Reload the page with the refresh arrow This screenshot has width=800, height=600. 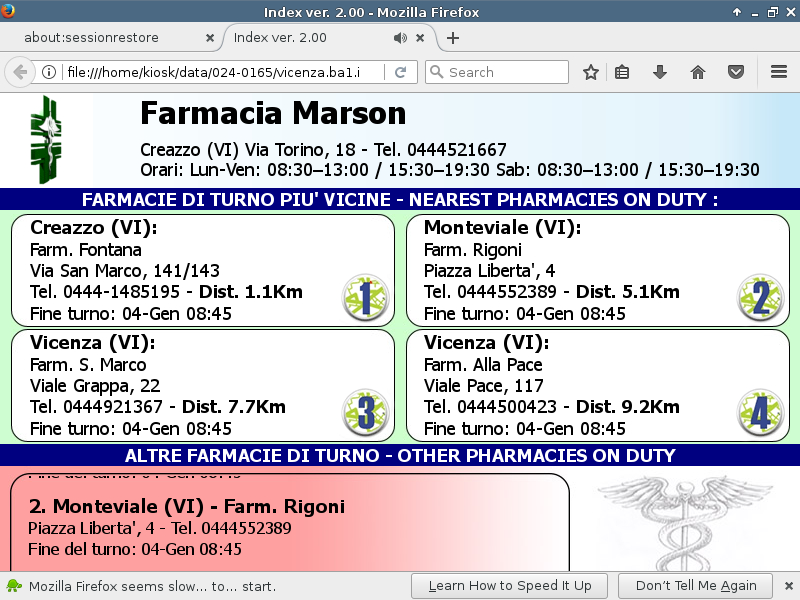tap(400, 72)
